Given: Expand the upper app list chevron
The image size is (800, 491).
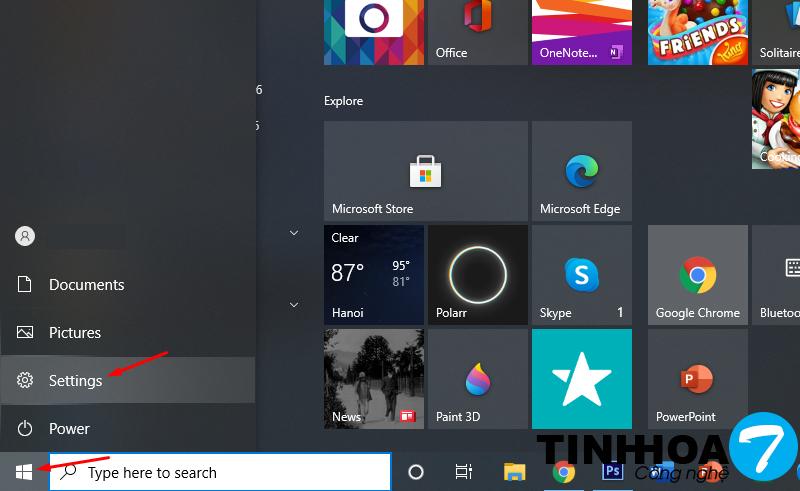Looking at the screenshot, I should coord(294,233).
